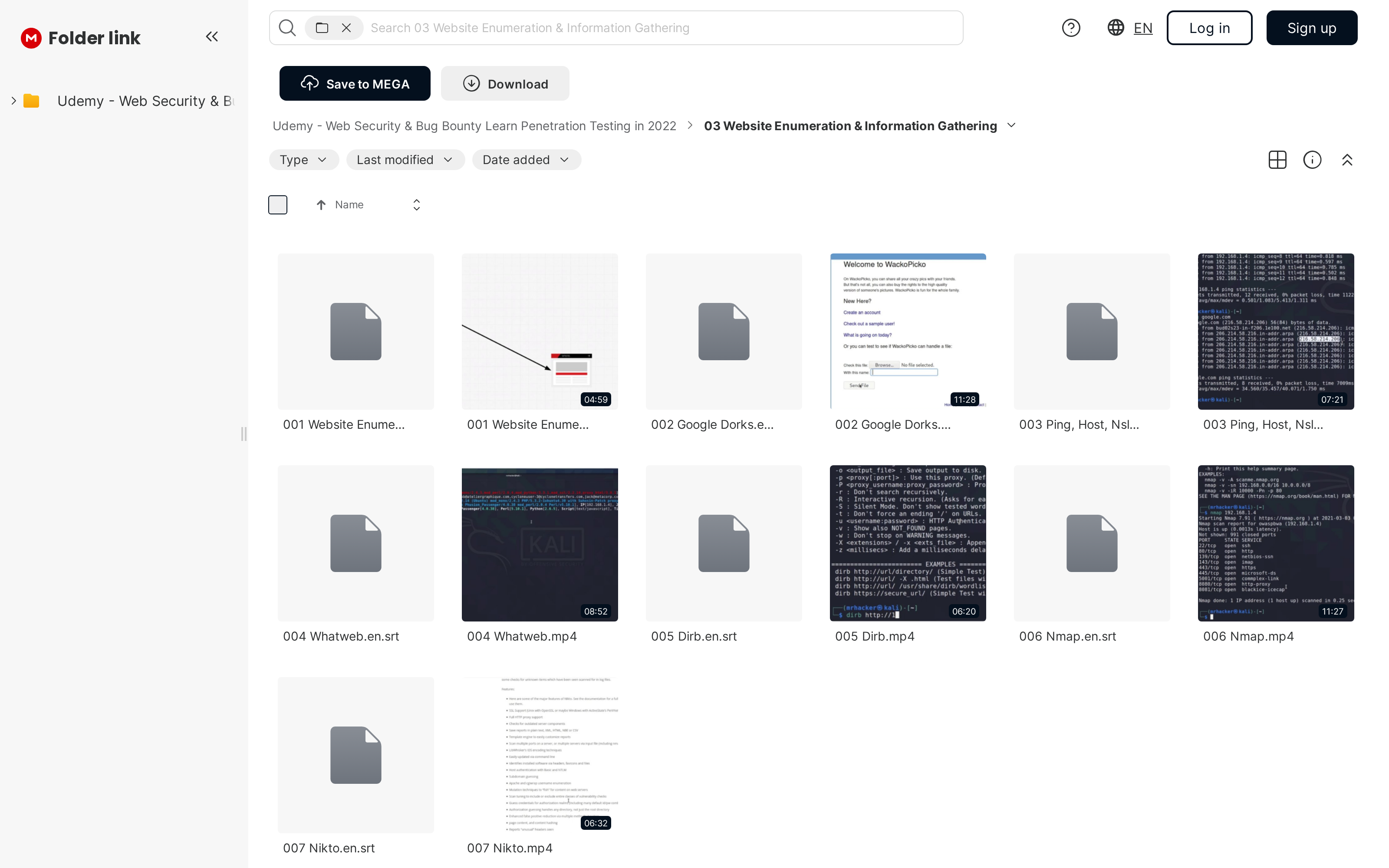Open the EN language link
Screen dimensions: 1389x868
(x=1143, y=28)
